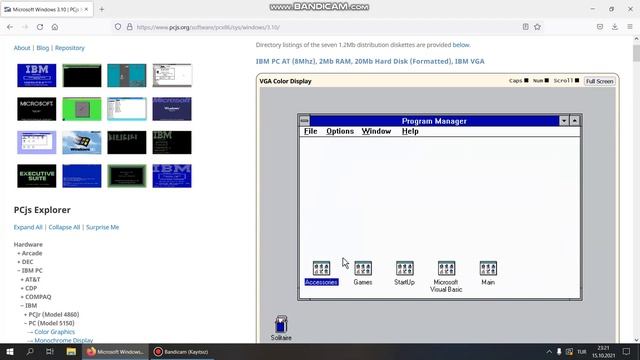Open a new browser tab with plus

(x=102, y=9)
